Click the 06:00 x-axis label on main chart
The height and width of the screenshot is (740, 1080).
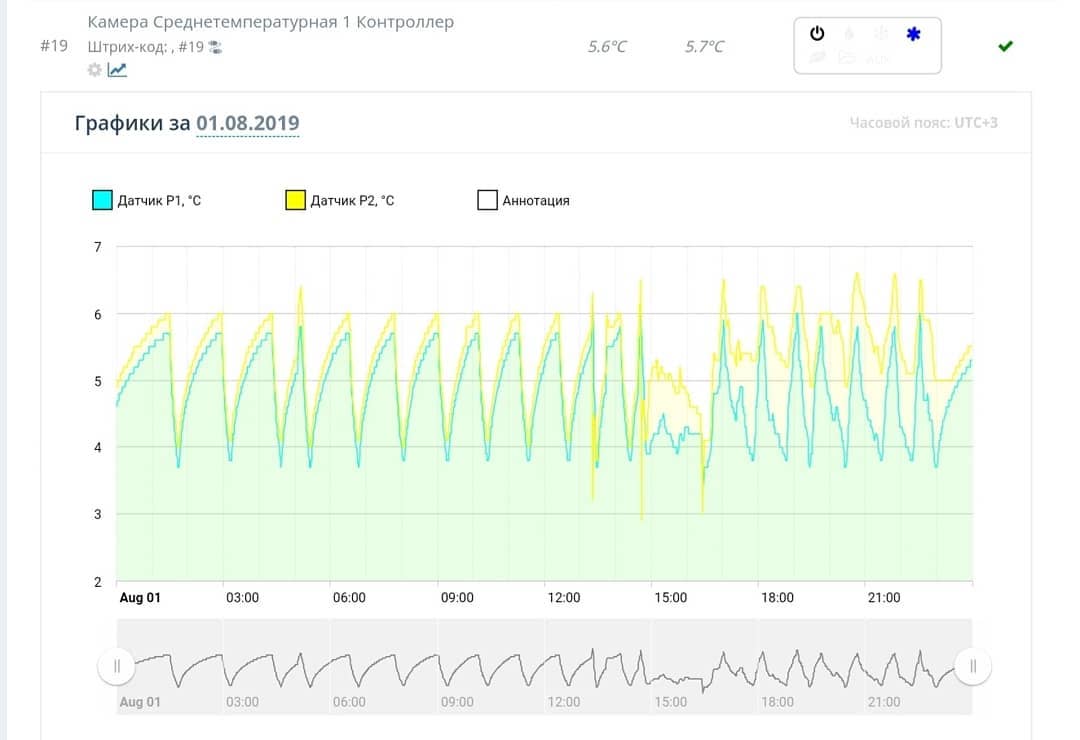[349, 597]
